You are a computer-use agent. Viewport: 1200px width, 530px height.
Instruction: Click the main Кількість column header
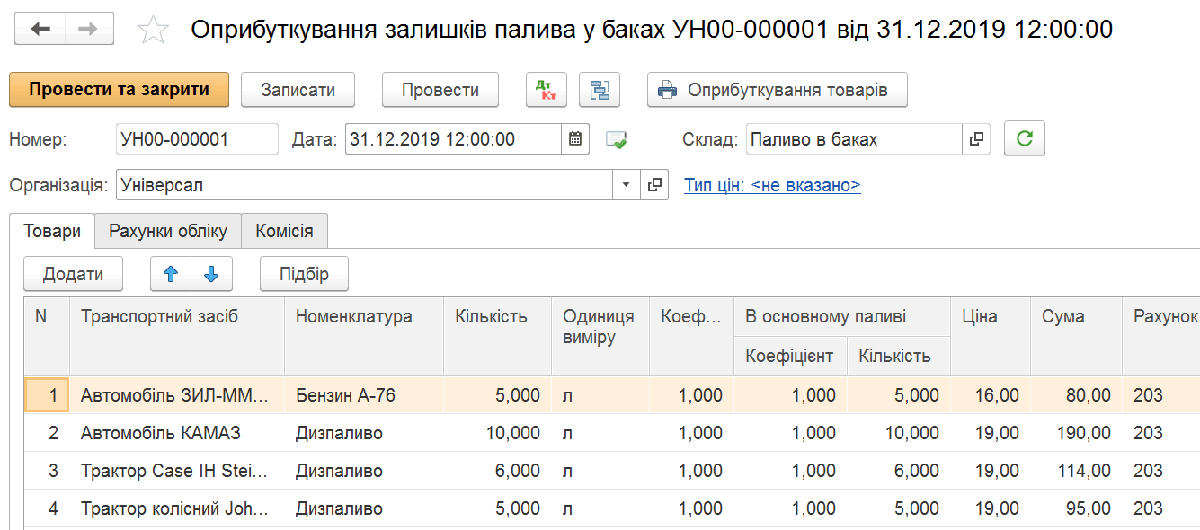(x=497, y=336)
